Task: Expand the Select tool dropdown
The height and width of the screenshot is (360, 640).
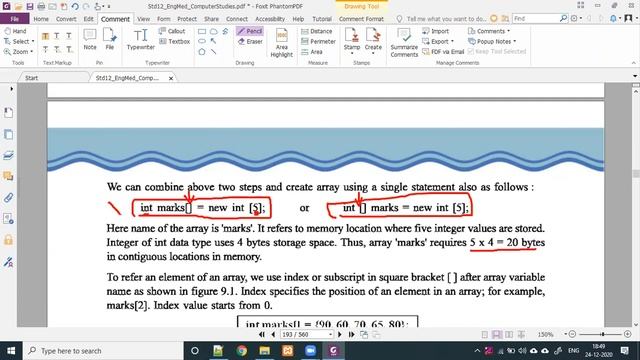Action: [x=33, y=41]
